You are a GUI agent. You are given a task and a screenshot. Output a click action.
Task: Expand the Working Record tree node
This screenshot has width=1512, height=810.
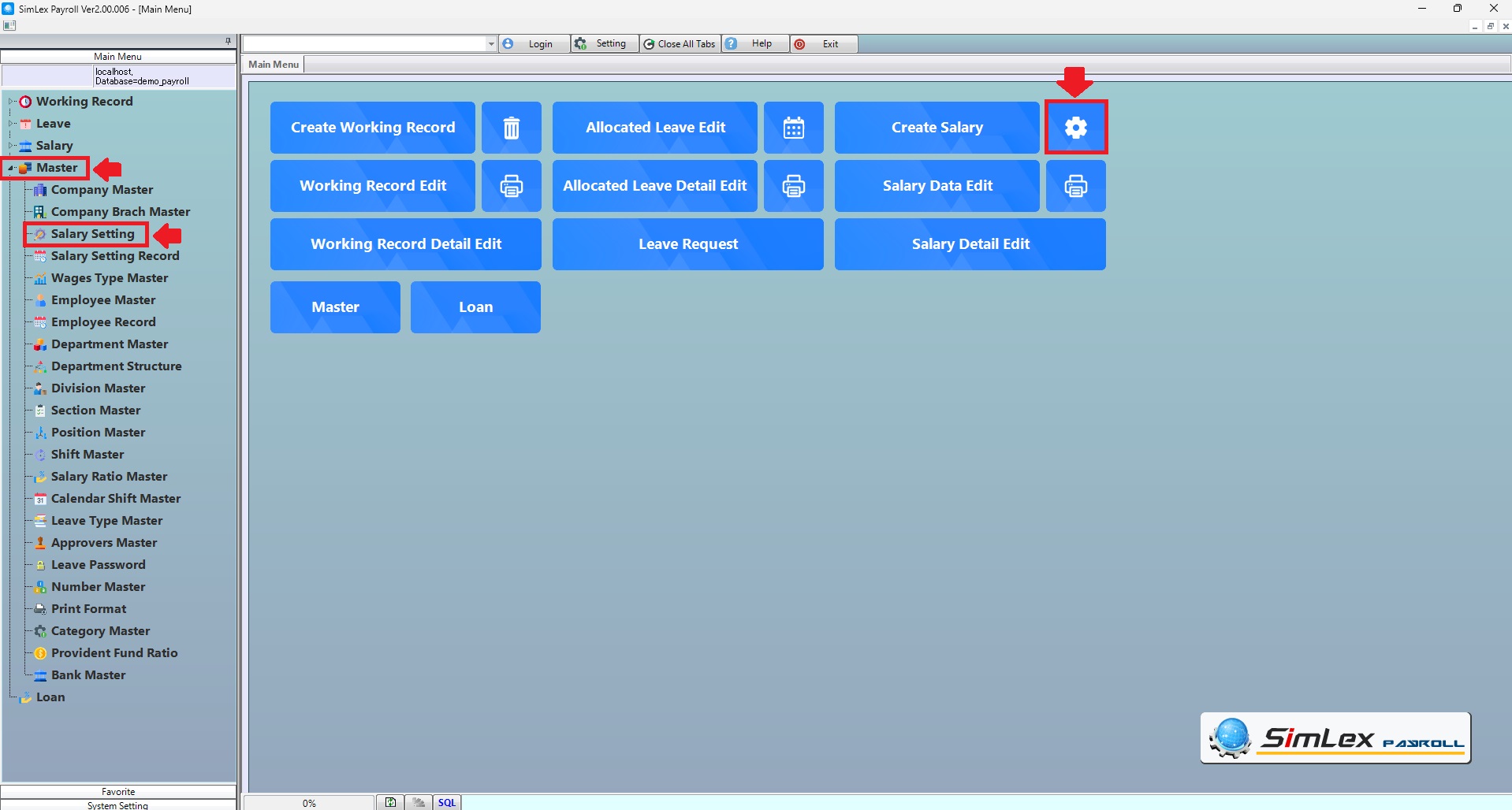[11, 102]
